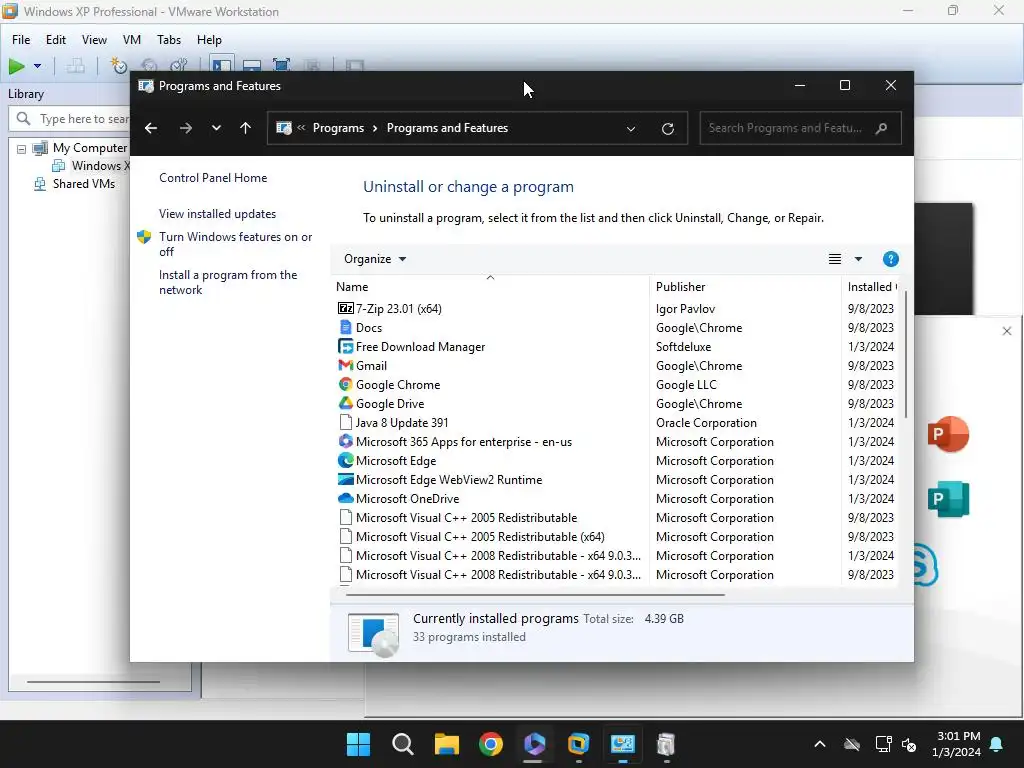
Task: Click Programs in the breadcrumb path
Action: pos(338,128)
